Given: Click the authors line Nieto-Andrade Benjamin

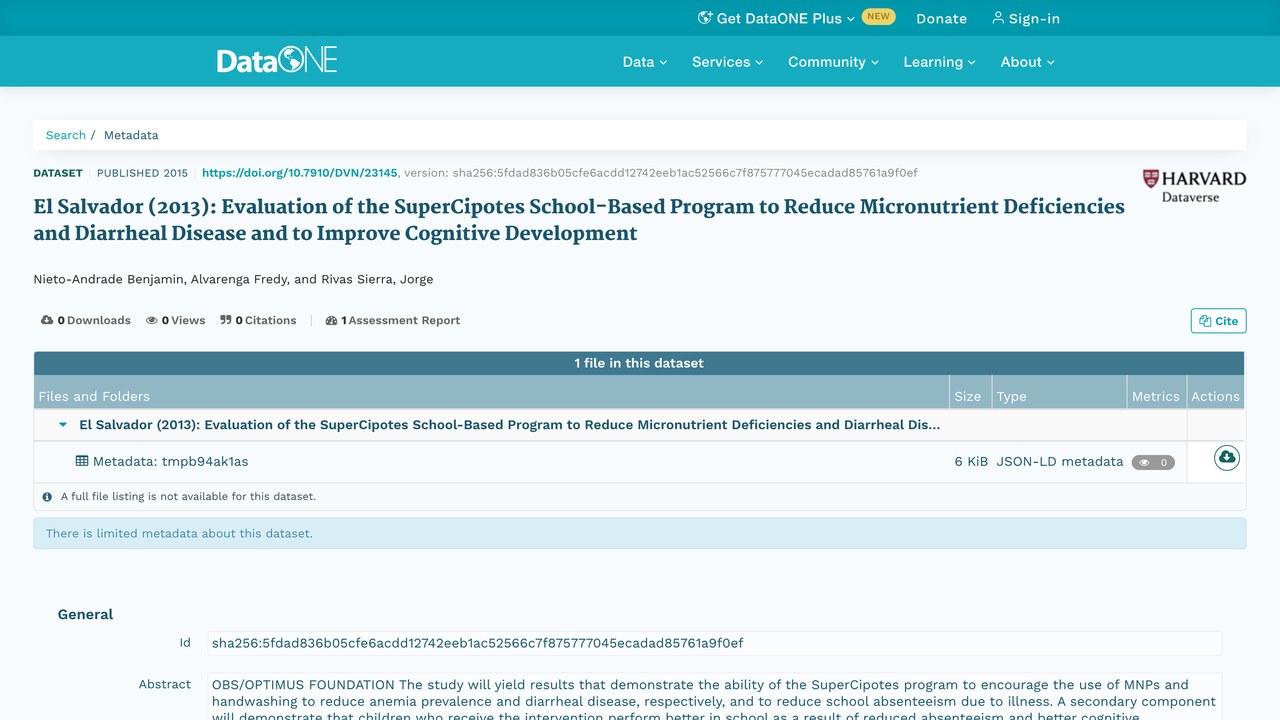Looking at the screenshot, I should coord(233,279).
